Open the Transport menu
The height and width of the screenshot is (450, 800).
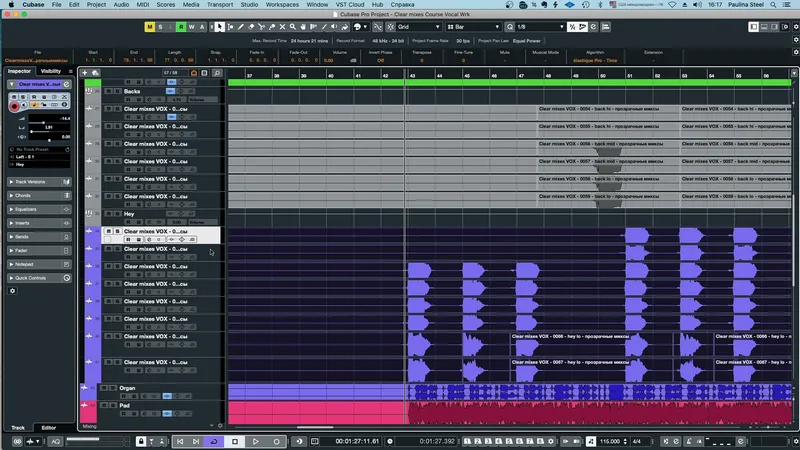220,5
